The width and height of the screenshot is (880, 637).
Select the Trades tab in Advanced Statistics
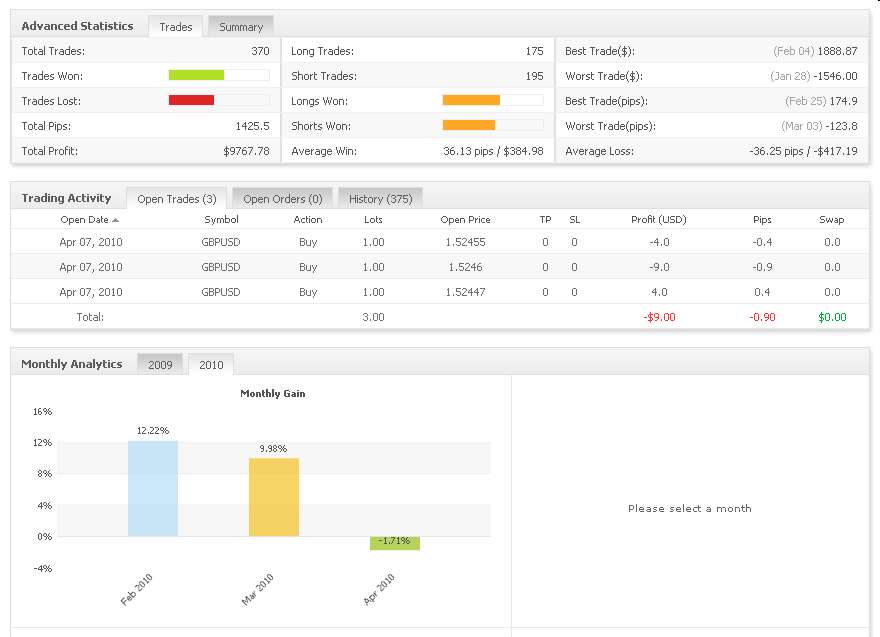click(176, 27)
